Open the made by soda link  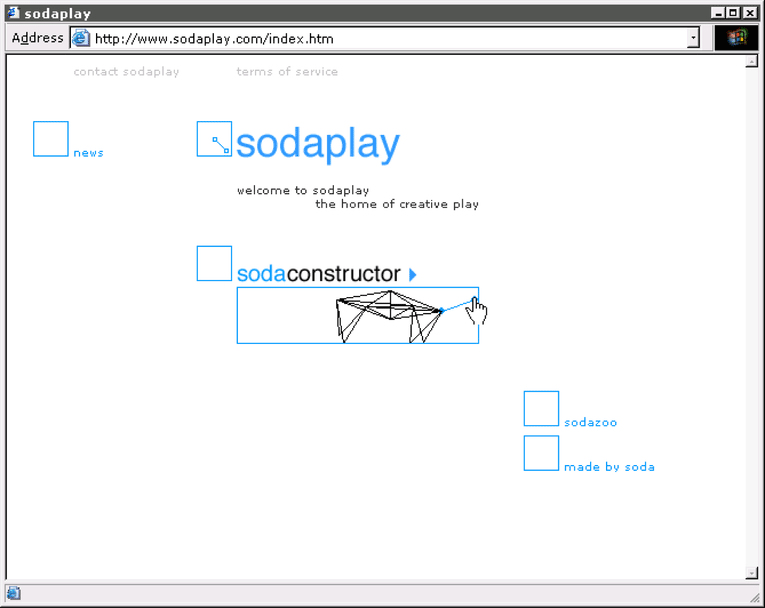609,467
